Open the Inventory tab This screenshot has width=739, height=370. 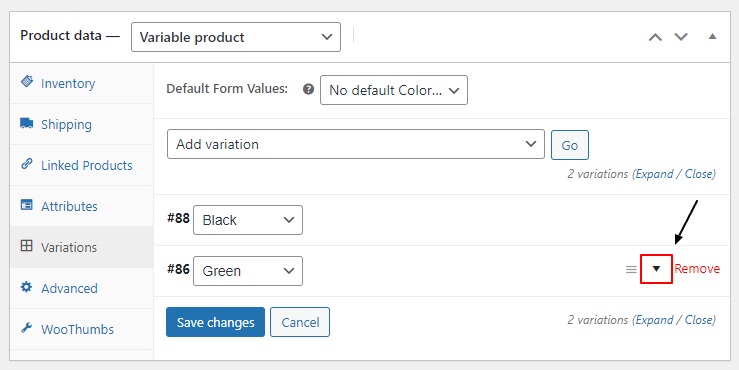pyautogui.click(x=81, y=83)
